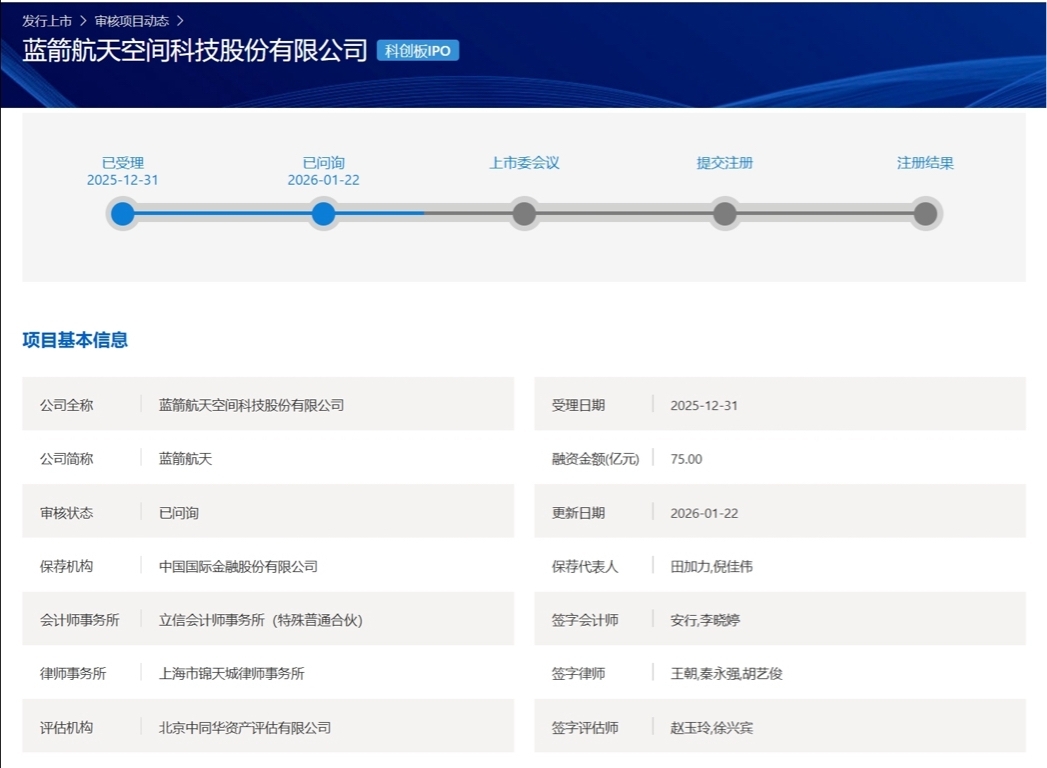
Task: Click the 公司简称 field label
Action: [x=66, y=459]
